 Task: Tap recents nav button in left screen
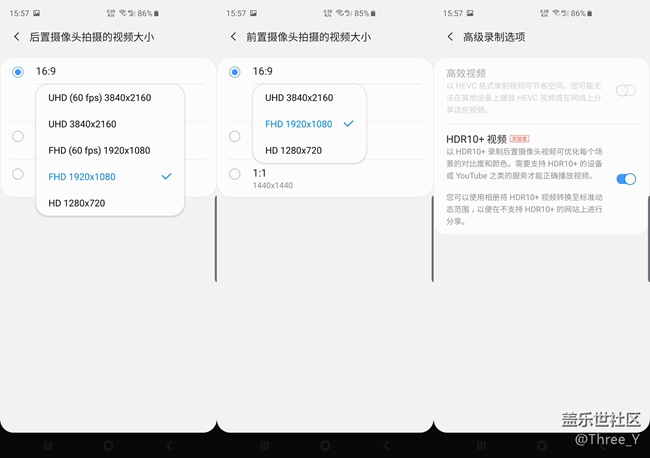[x=48, y=446]
